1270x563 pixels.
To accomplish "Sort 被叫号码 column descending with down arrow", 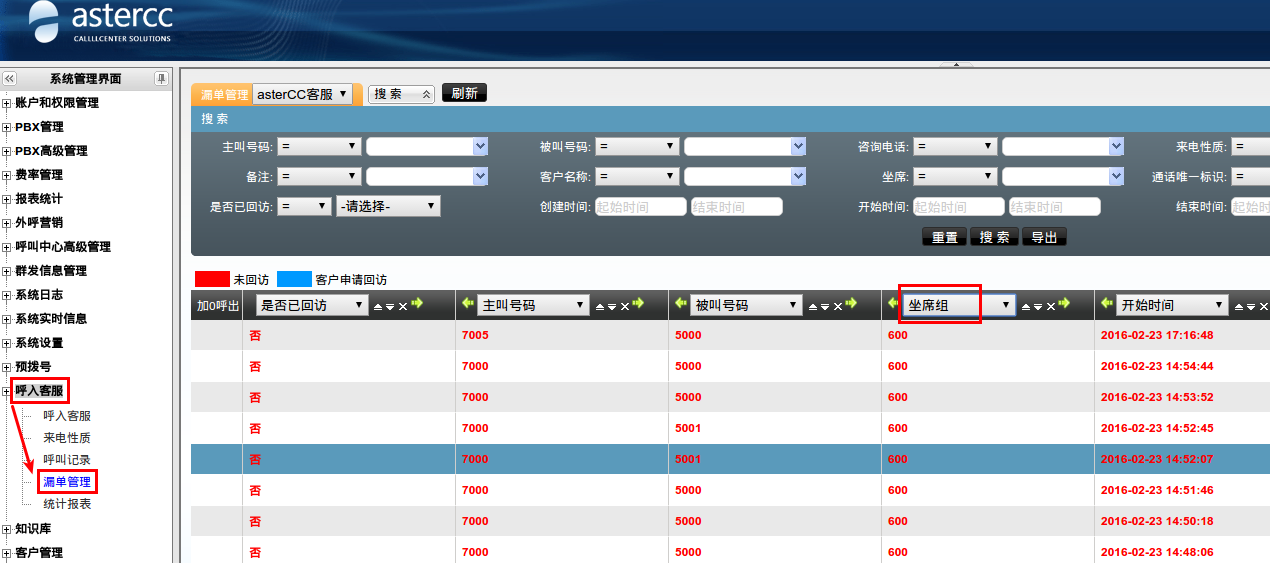I will [826, 306].
